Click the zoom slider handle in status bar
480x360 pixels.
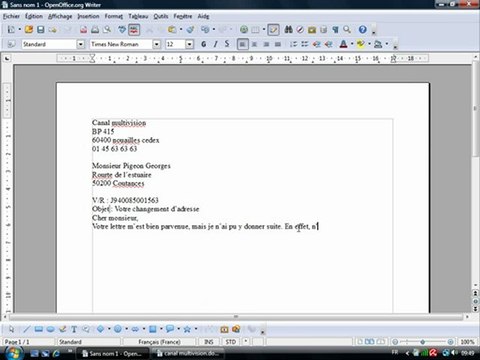coord(422,342)
